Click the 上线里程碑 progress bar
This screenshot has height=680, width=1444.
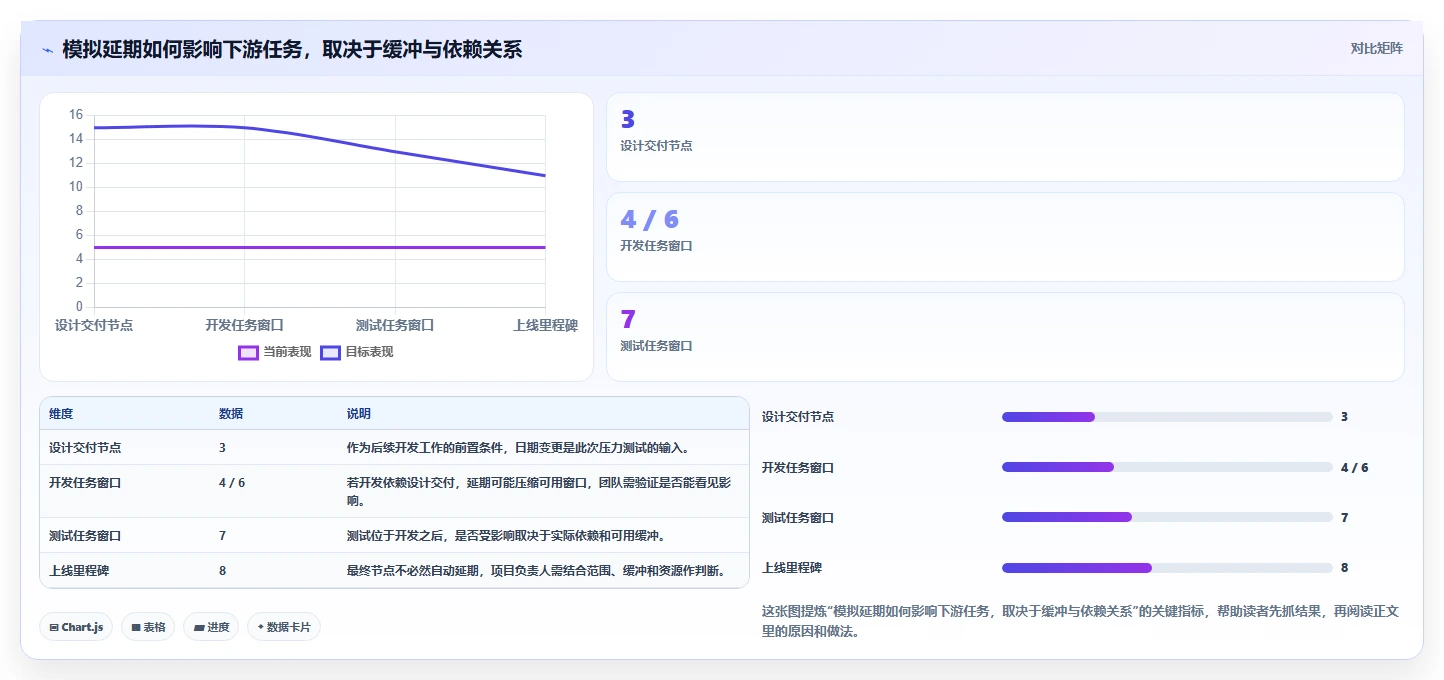(x=1167, y=568)
